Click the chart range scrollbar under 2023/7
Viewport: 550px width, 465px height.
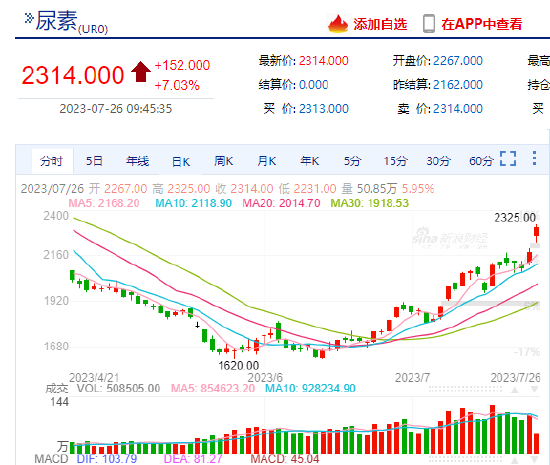(x=465, y=389)
